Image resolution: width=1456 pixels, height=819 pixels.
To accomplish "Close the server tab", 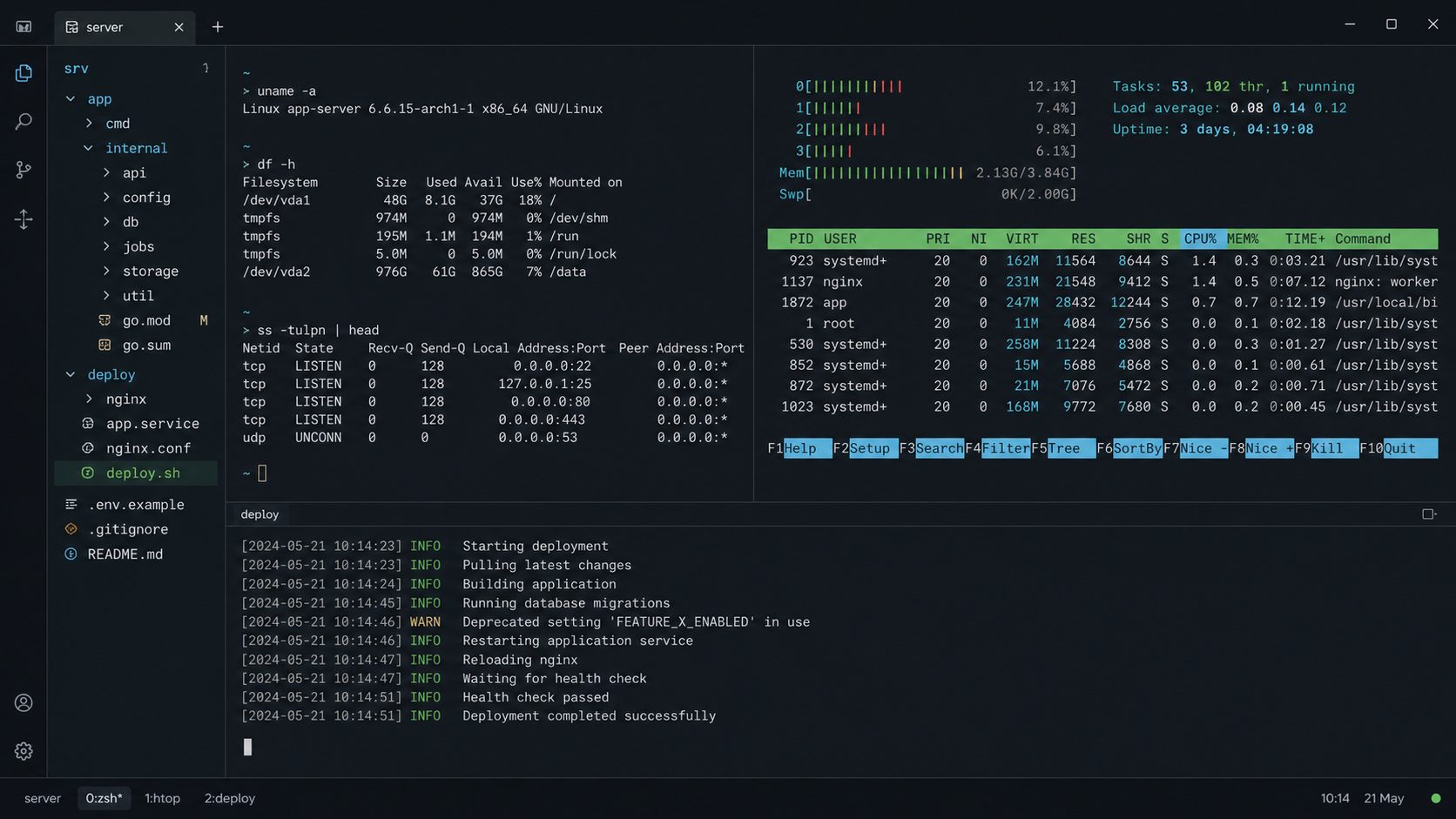I will (x=179, y=27).
